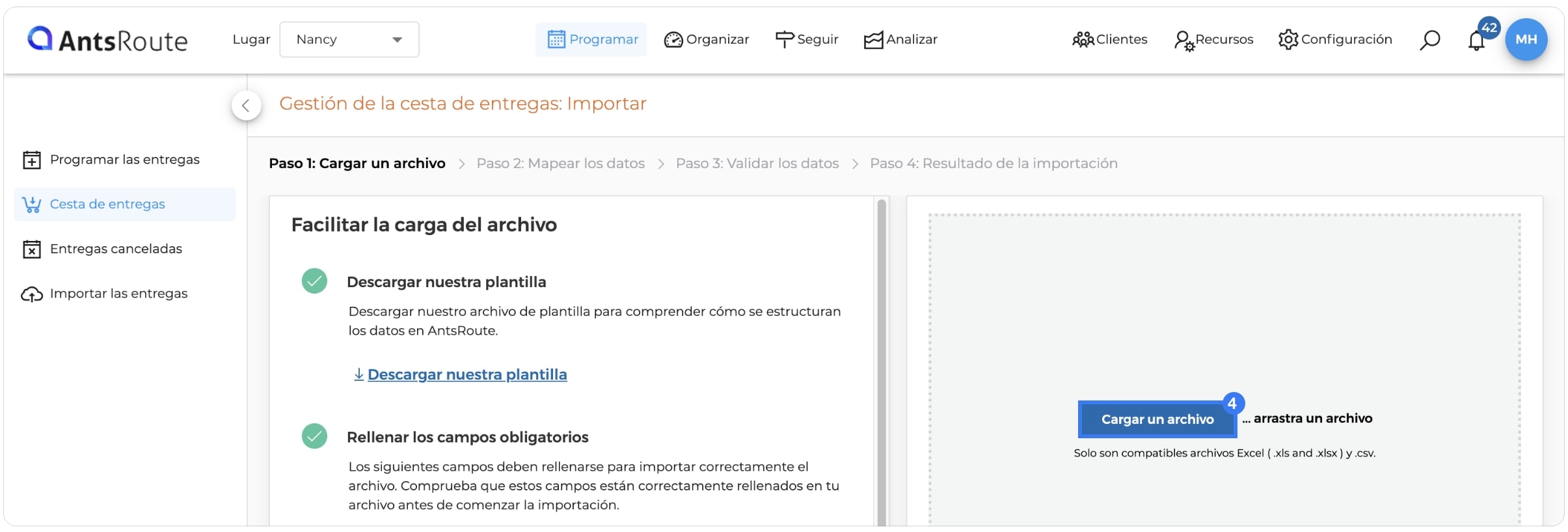Viewport: 1568px width, 532px height.
Task: Open the MH user avatar
Action: 1526,40
